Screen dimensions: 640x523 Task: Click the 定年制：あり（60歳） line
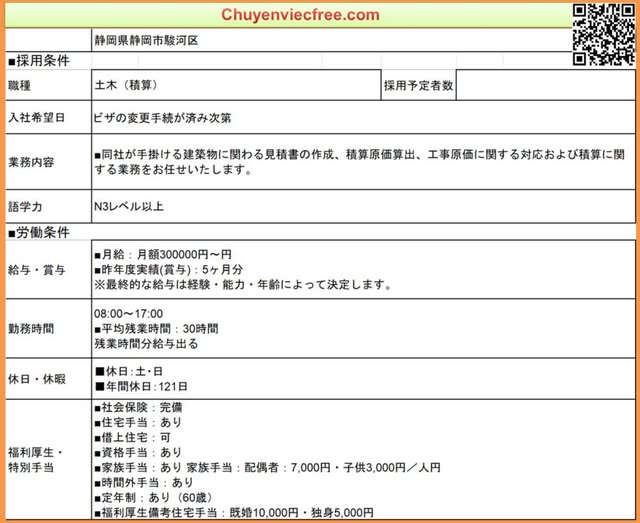coord(148,497)
